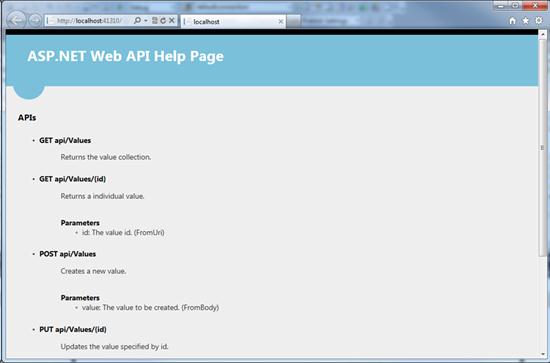Maximize the browser window

(515, 5)
